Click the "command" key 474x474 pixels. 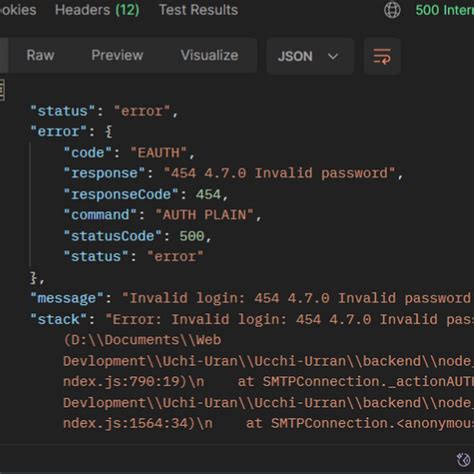(100, 215)
